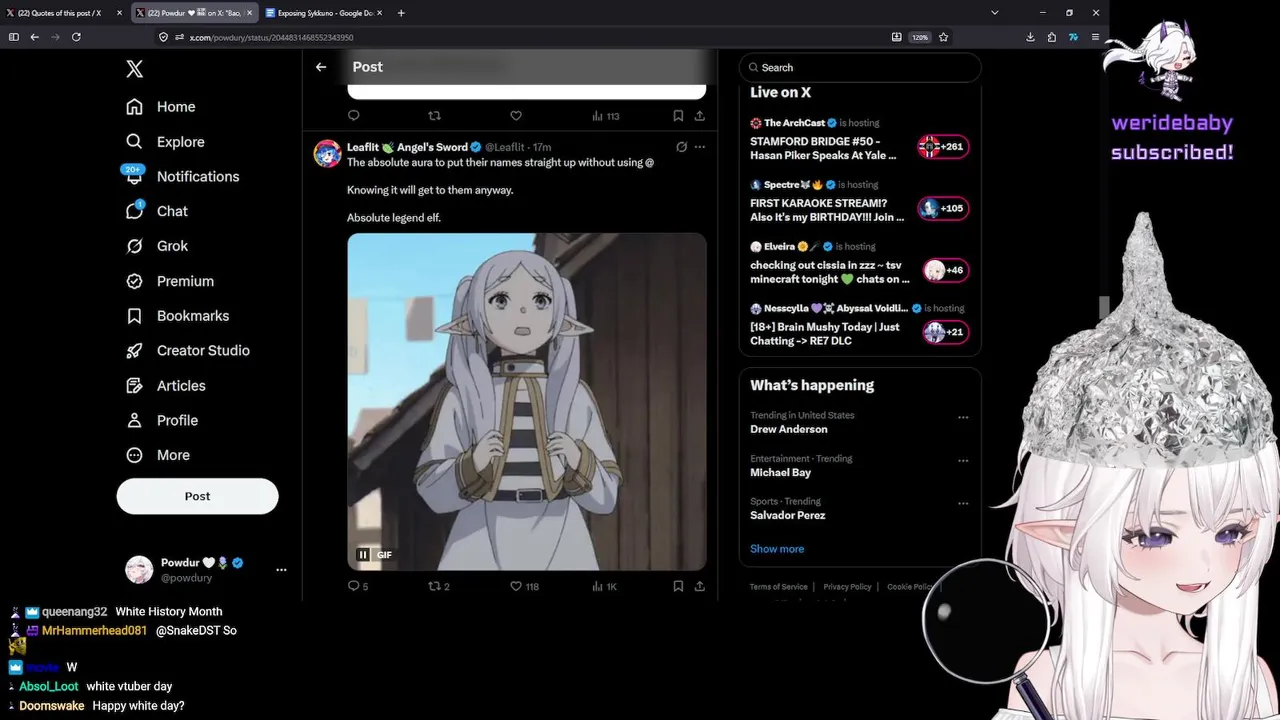
Task: Switch to Exposing Sykkuno Google Docs tab
Action: click(323, 13)
